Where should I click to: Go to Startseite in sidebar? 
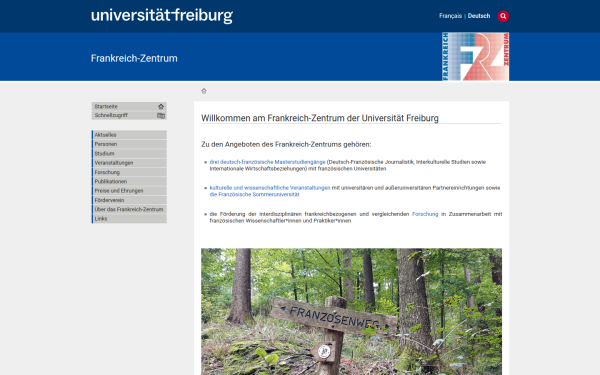tap(129, 106)
